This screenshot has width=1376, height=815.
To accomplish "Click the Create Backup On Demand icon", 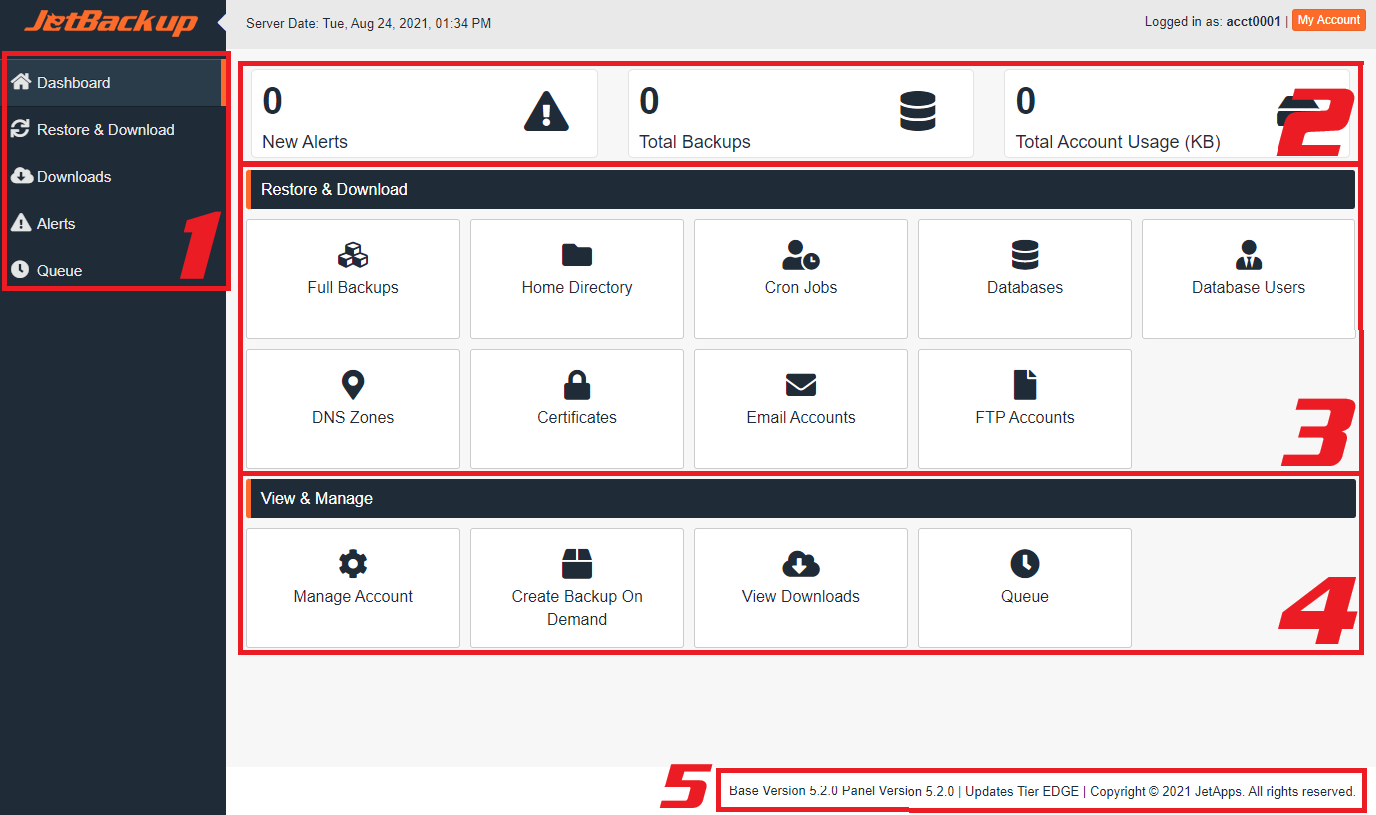I will coord(576,564).
